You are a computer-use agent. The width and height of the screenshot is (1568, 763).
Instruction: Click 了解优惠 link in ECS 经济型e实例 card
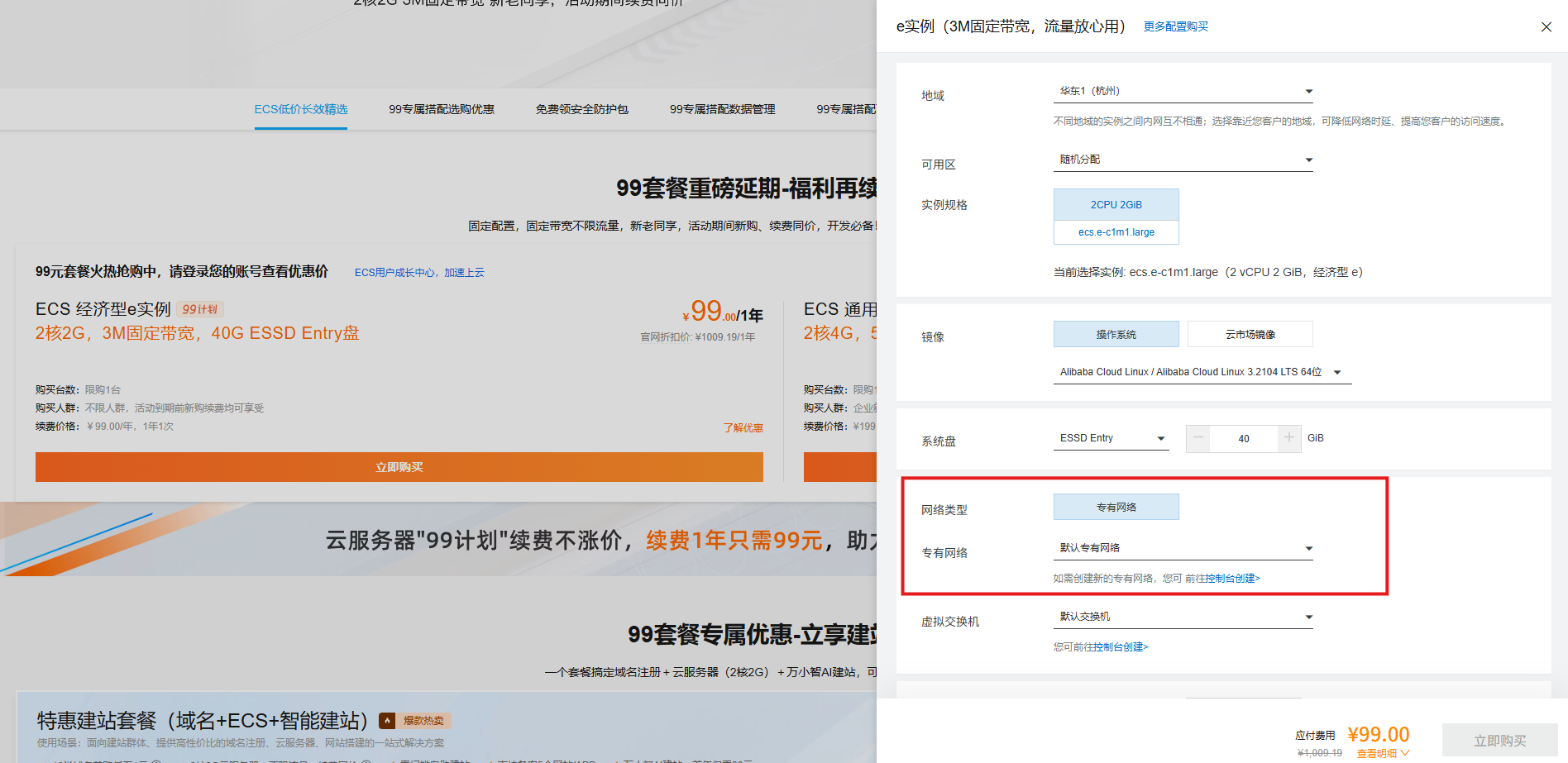point(743,427)
